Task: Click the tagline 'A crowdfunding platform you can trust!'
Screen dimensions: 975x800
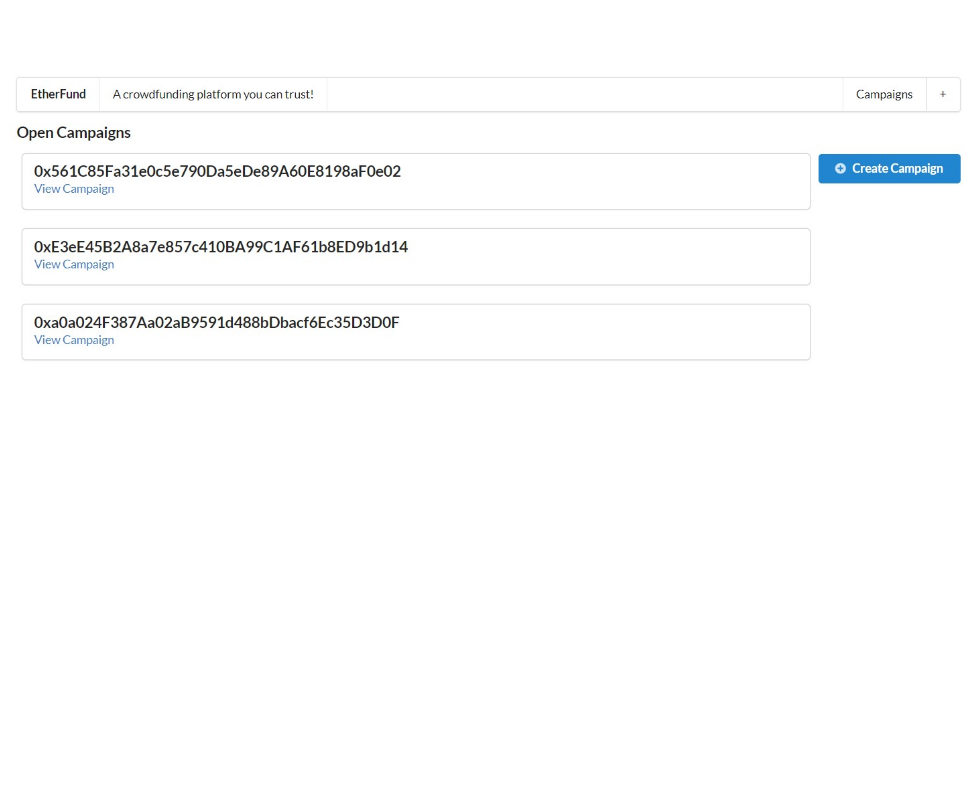Action: (x=213, y=94)
